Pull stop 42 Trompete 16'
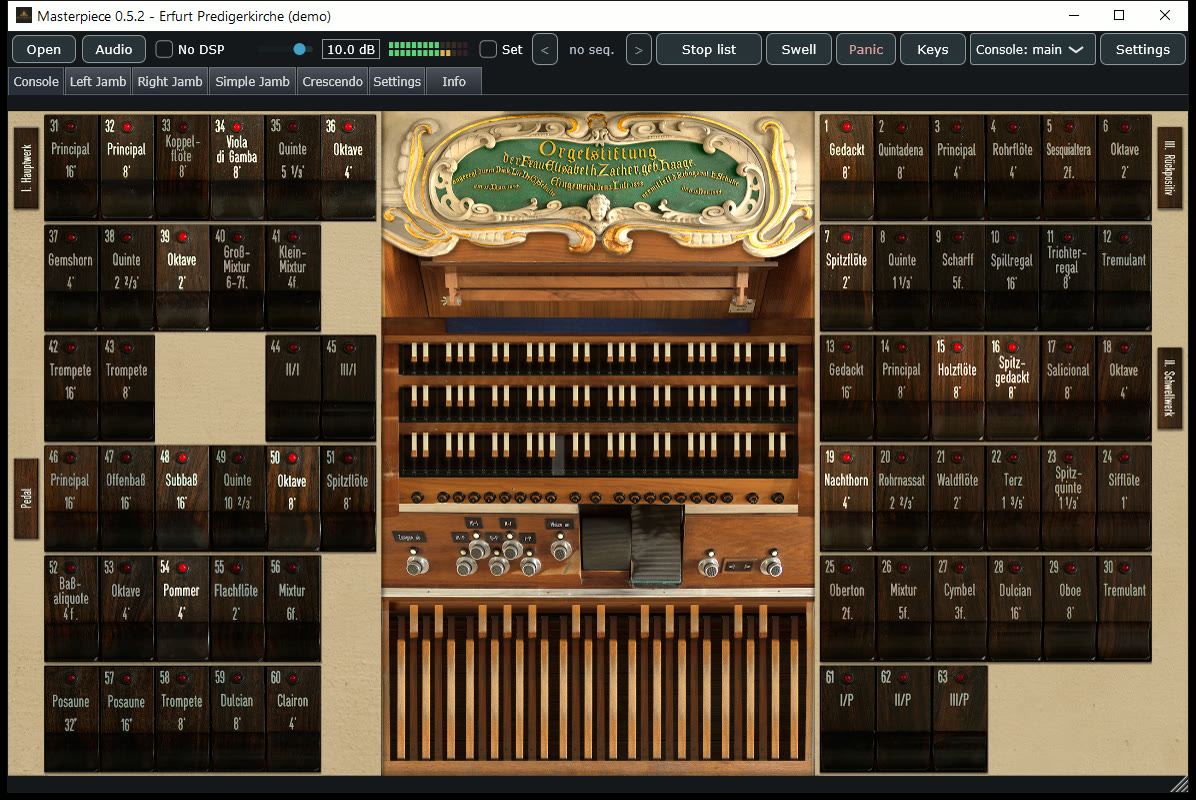The width and height of the screenshot is (1196, 800). tap(71, 387)
